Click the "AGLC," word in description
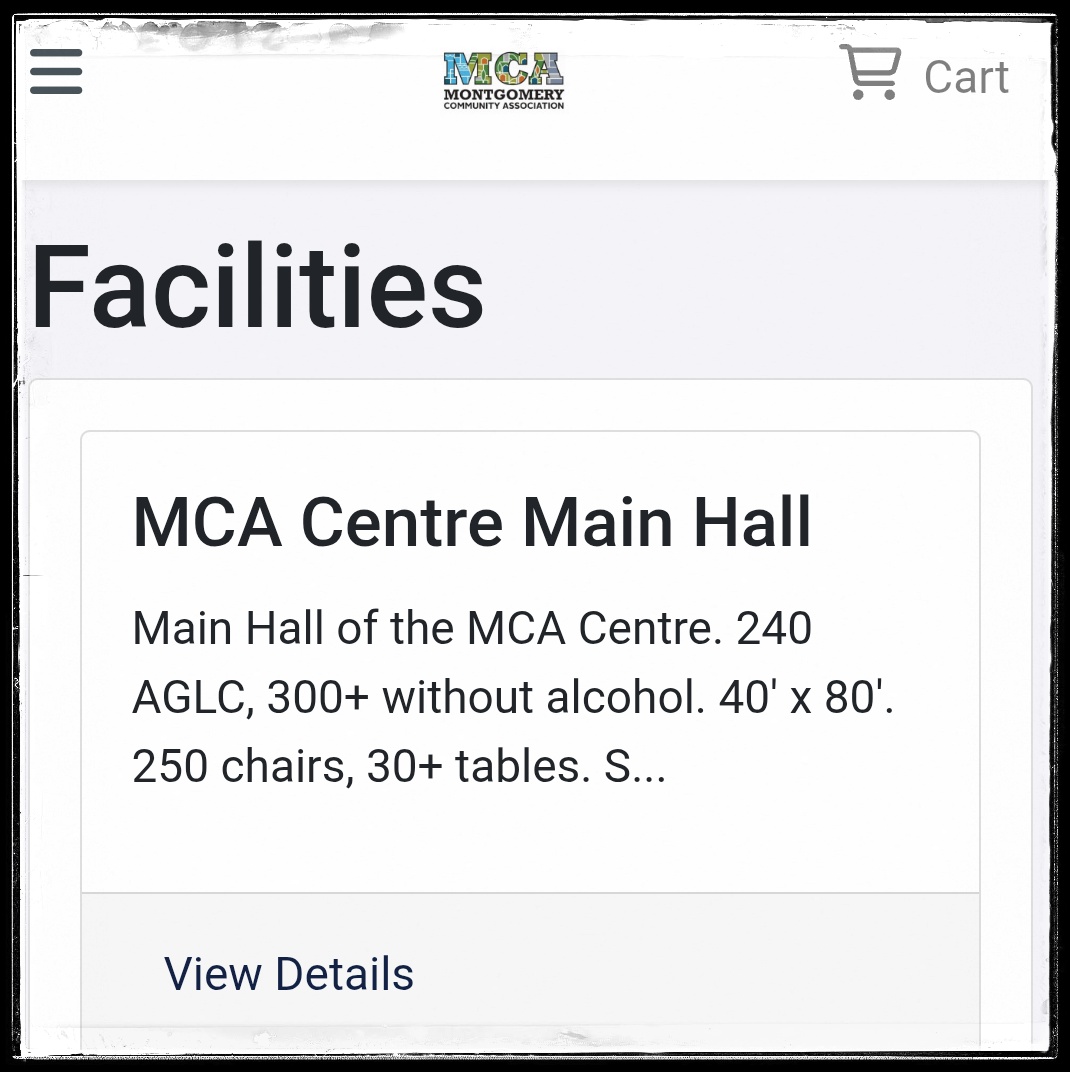The height and width of the screenshot is (1072, 1070). pos(193,698)
